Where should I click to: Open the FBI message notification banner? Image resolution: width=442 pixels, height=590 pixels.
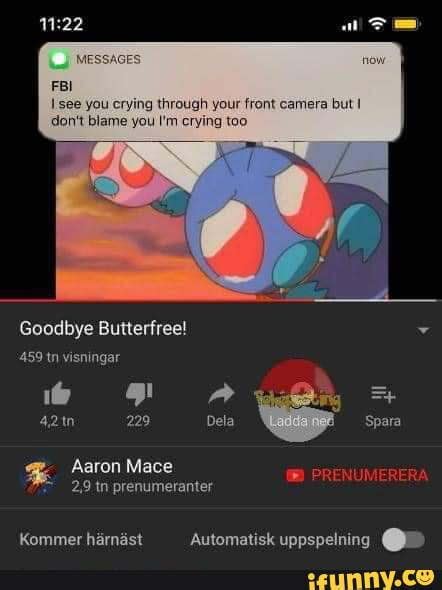point(220,92)
